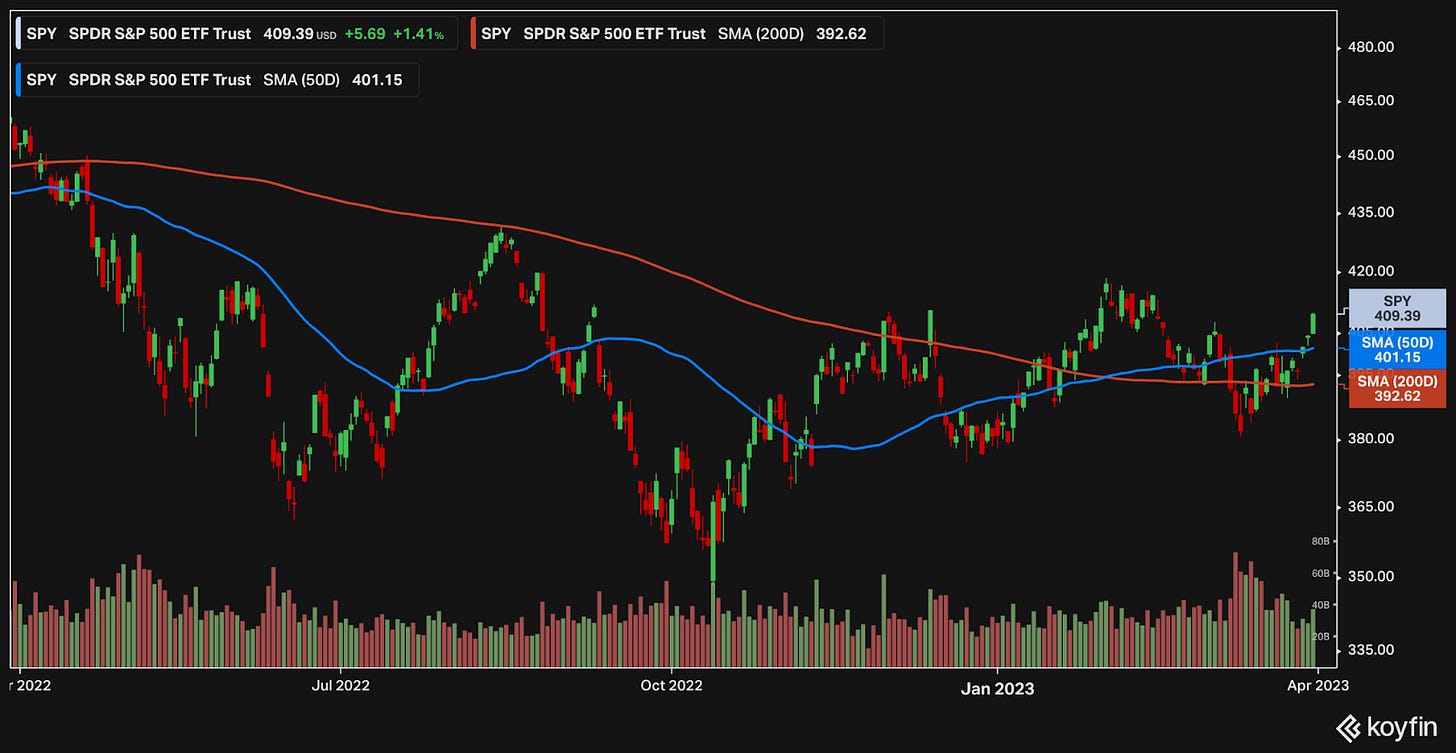The height and width of the screenshot is (753, 1456).
Task: Click the SMA (200D) 392.62 axis tag
Action: tap(1397, 388)
